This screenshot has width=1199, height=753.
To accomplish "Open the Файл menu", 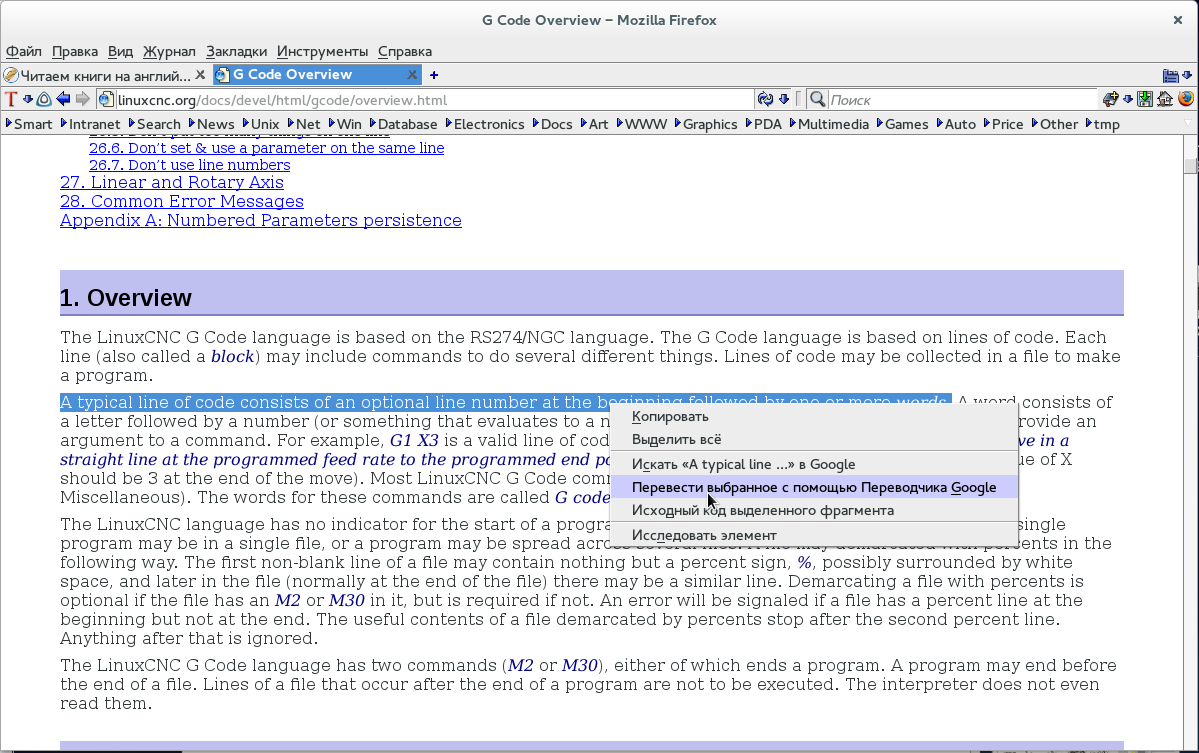I will 24,51.
